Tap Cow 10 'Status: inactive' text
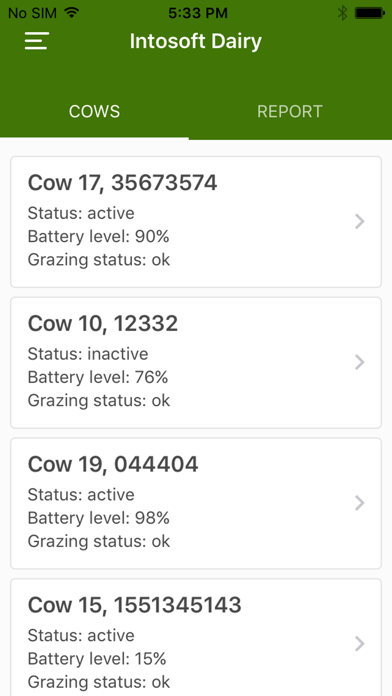This screenshot has height=696, width=392. click(x=88, y=354)
